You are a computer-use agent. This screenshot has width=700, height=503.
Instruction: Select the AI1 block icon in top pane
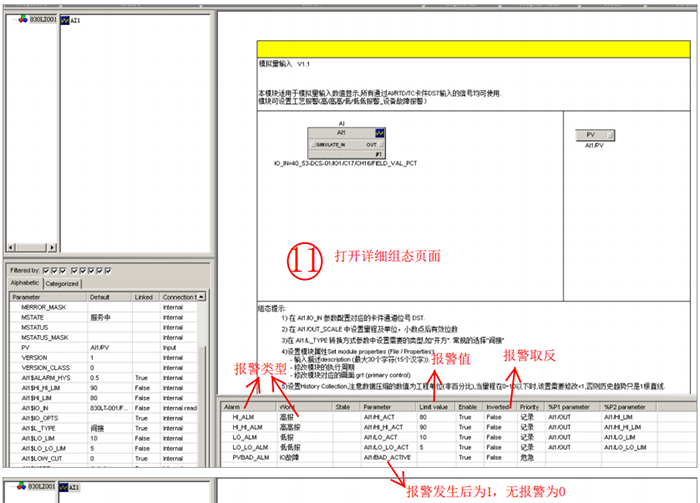66,19
